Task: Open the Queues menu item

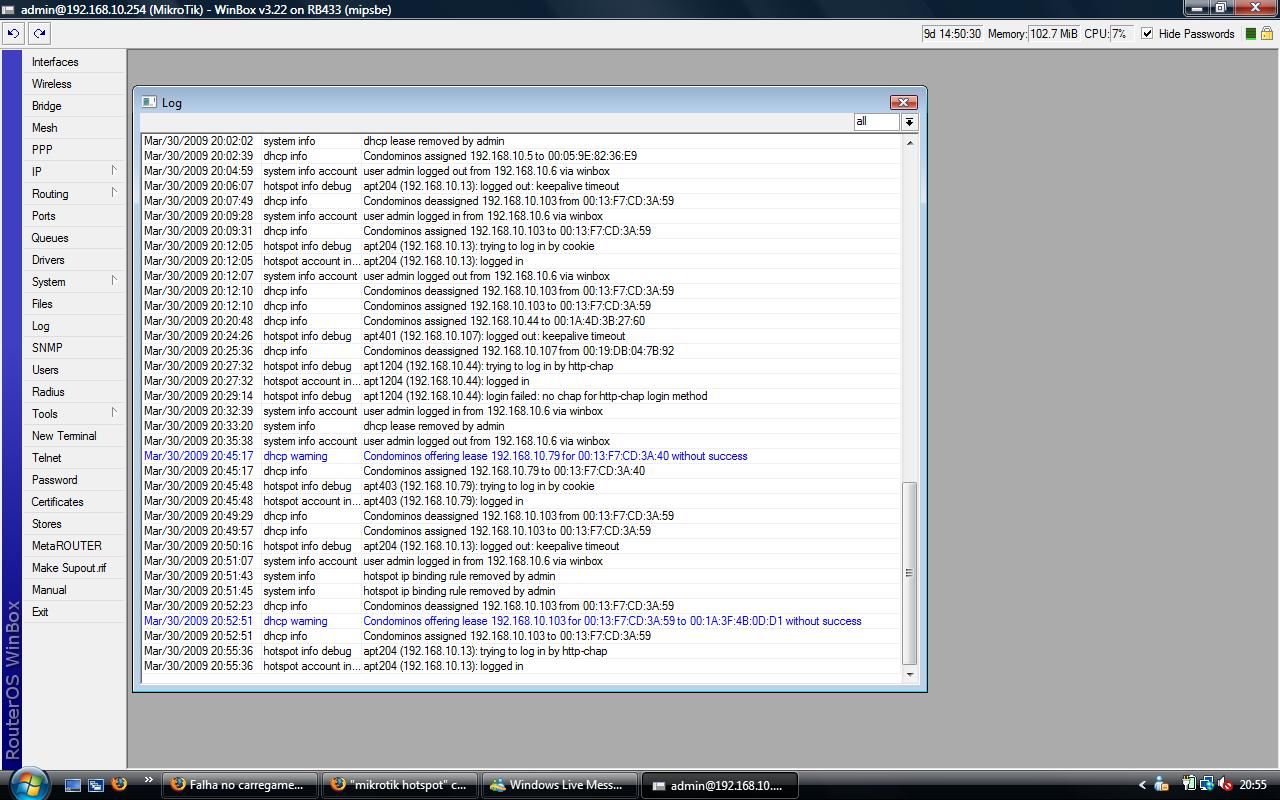Action: click(75, 238)
